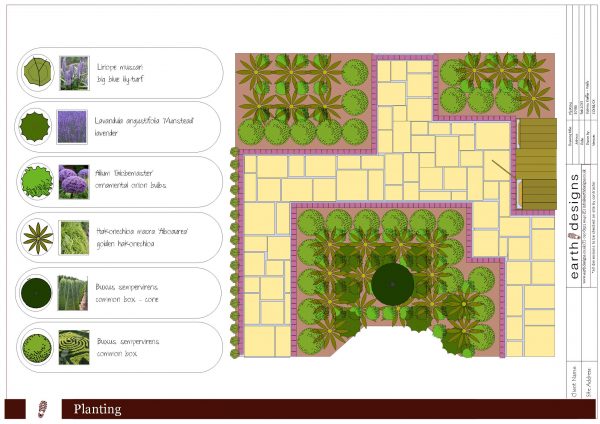Select the golden hakonechloa star-shaped symbol

click(38, 238)
